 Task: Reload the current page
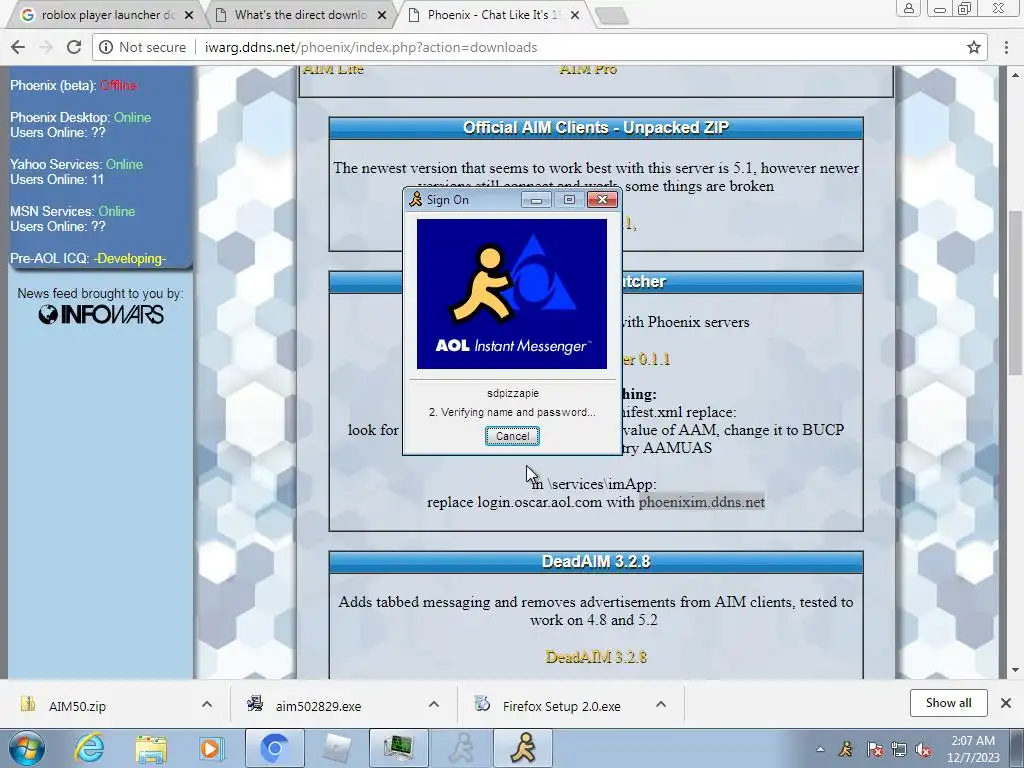(74, 47)
